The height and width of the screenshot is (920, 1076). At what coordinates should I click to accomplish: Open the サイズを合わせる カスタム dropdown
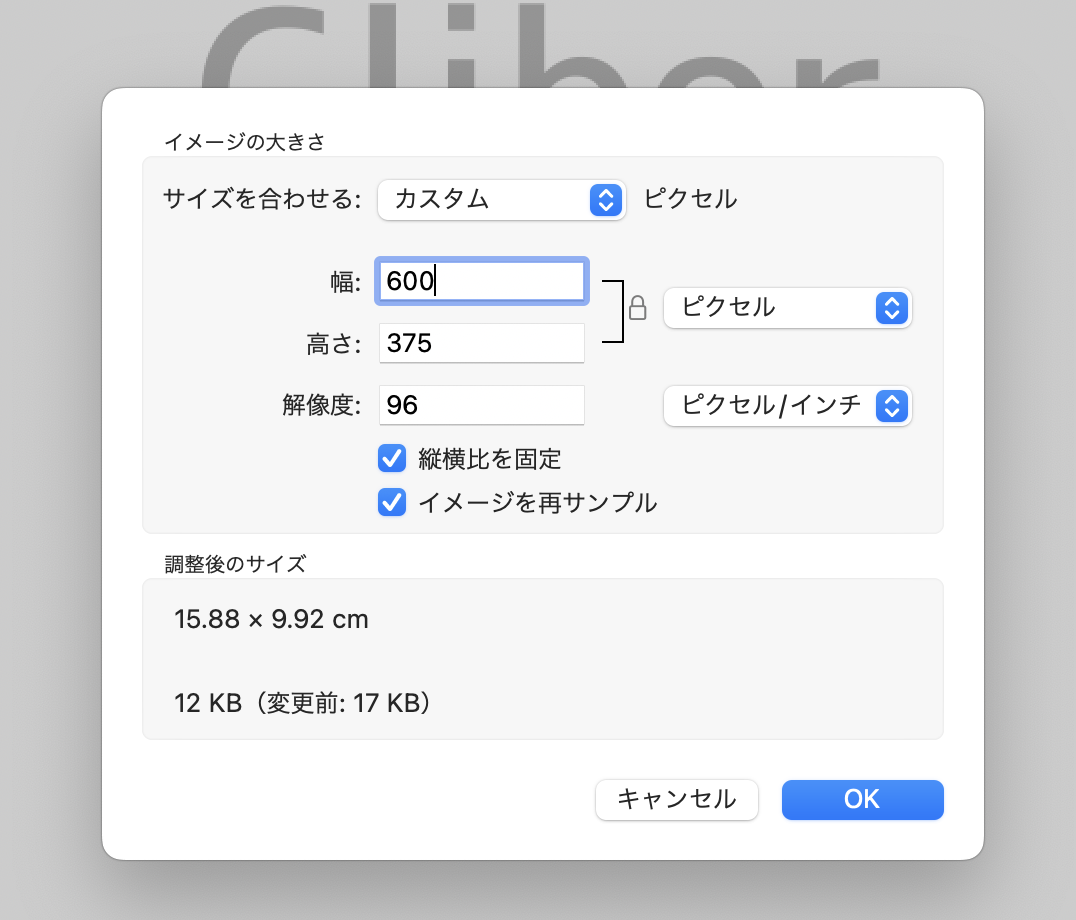click(502, 200)
